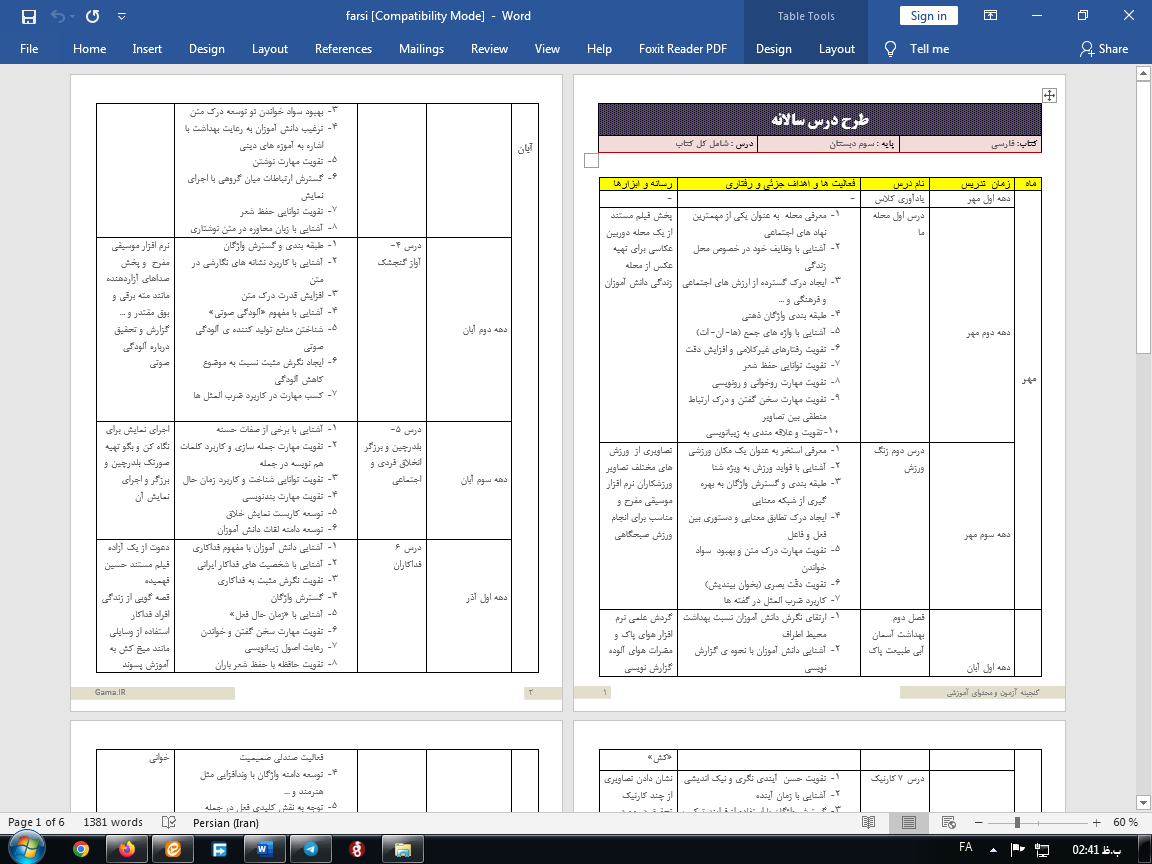Open the orange 'e' browser taskbar icon
This screenshot has height=864, width=1152.
[173, 849]
